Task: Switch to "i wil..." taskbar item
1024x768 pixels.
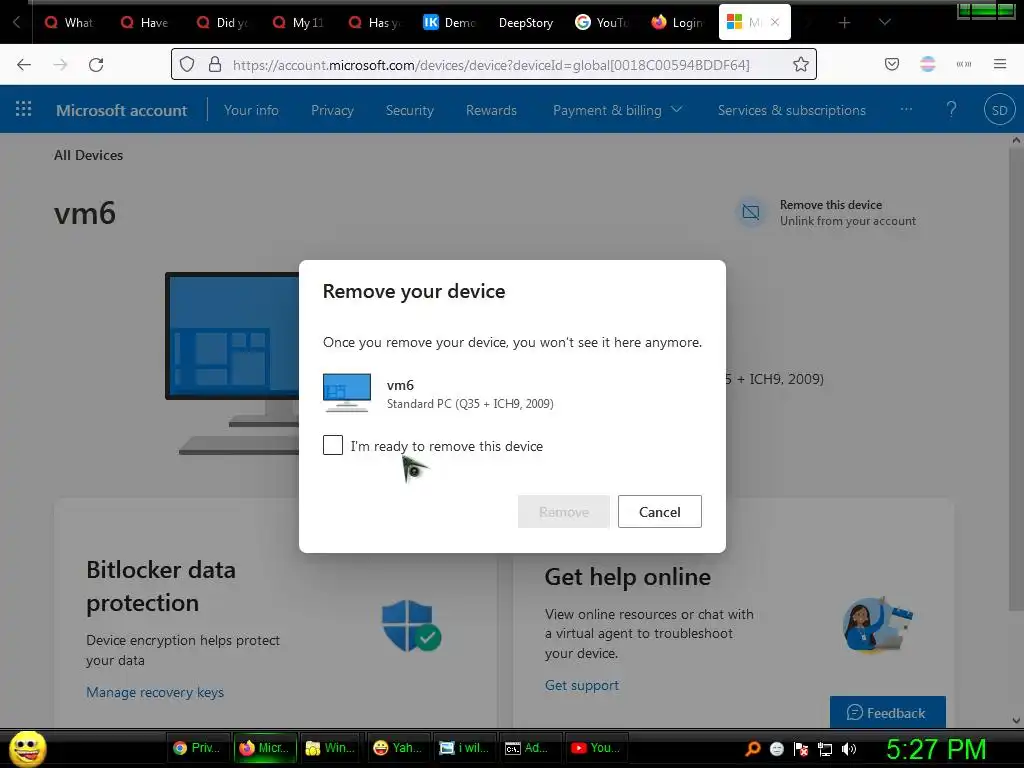Action: click(464, 748)
